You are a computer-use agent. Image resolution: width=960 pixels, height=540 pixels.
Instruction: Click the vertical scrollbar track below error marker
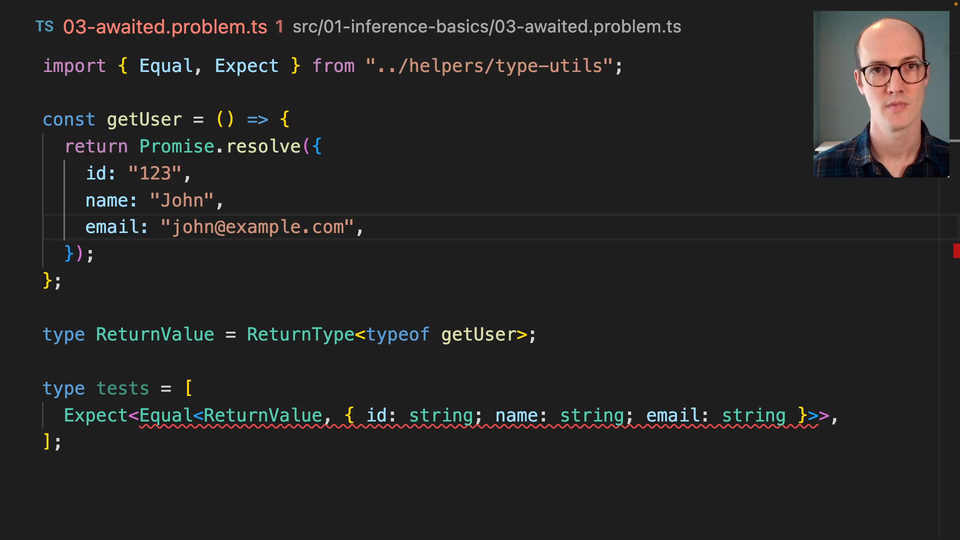point(956,400)
